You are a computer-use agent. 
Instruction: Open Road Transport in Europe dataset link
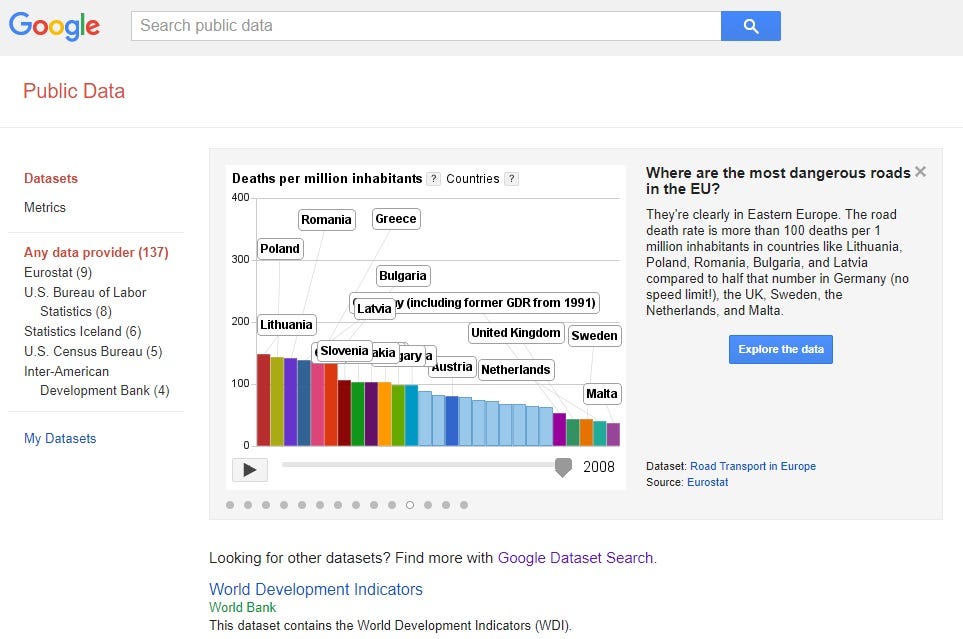tap(753, 466)
